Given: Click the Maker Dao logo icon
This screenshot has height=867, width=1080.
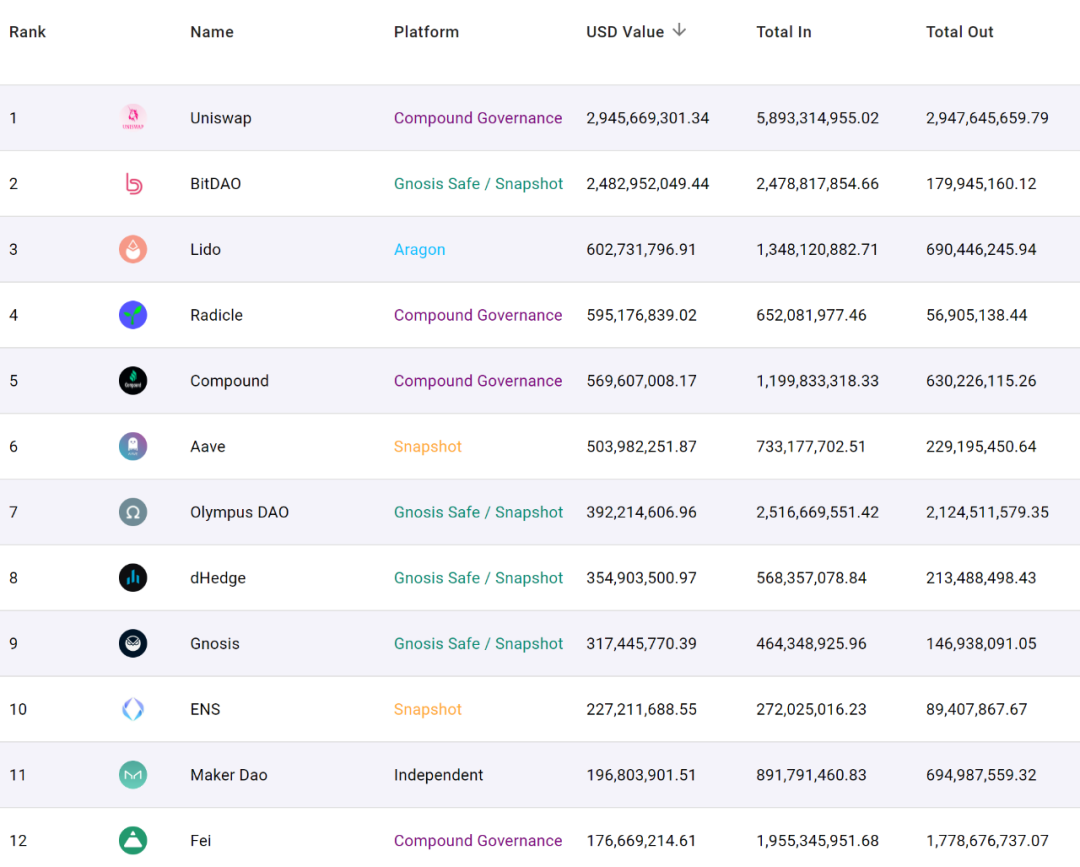Looking at the screenshot, I should coord(133,775).
